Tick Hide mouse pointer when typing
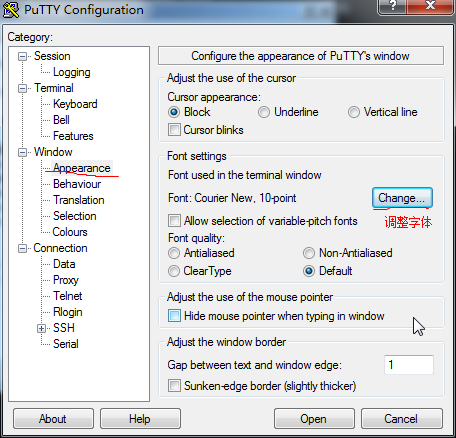 click(174, 316)
